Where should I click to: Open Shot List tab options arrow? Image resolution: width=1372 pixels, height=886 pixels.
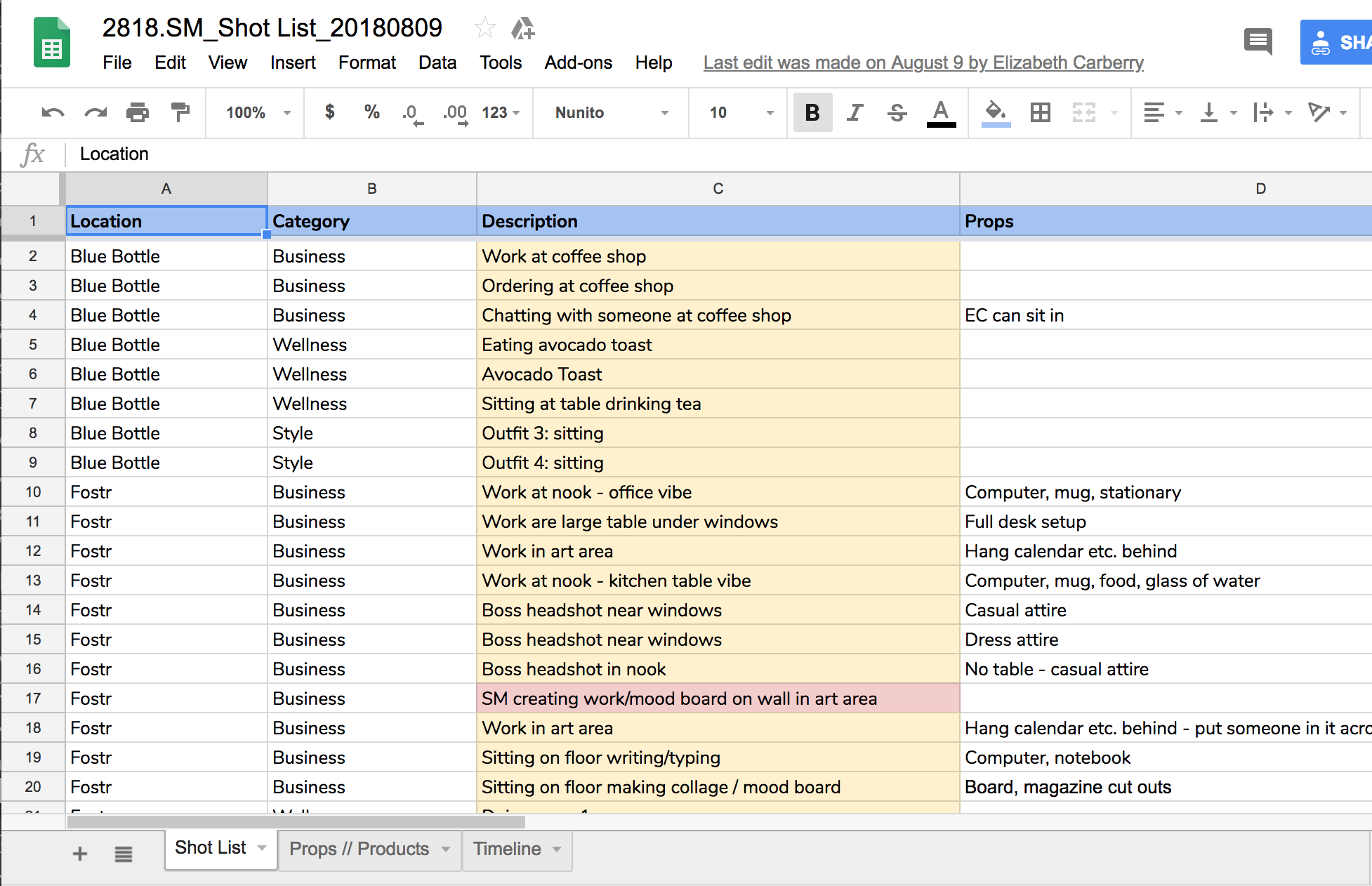coord(262,848)
